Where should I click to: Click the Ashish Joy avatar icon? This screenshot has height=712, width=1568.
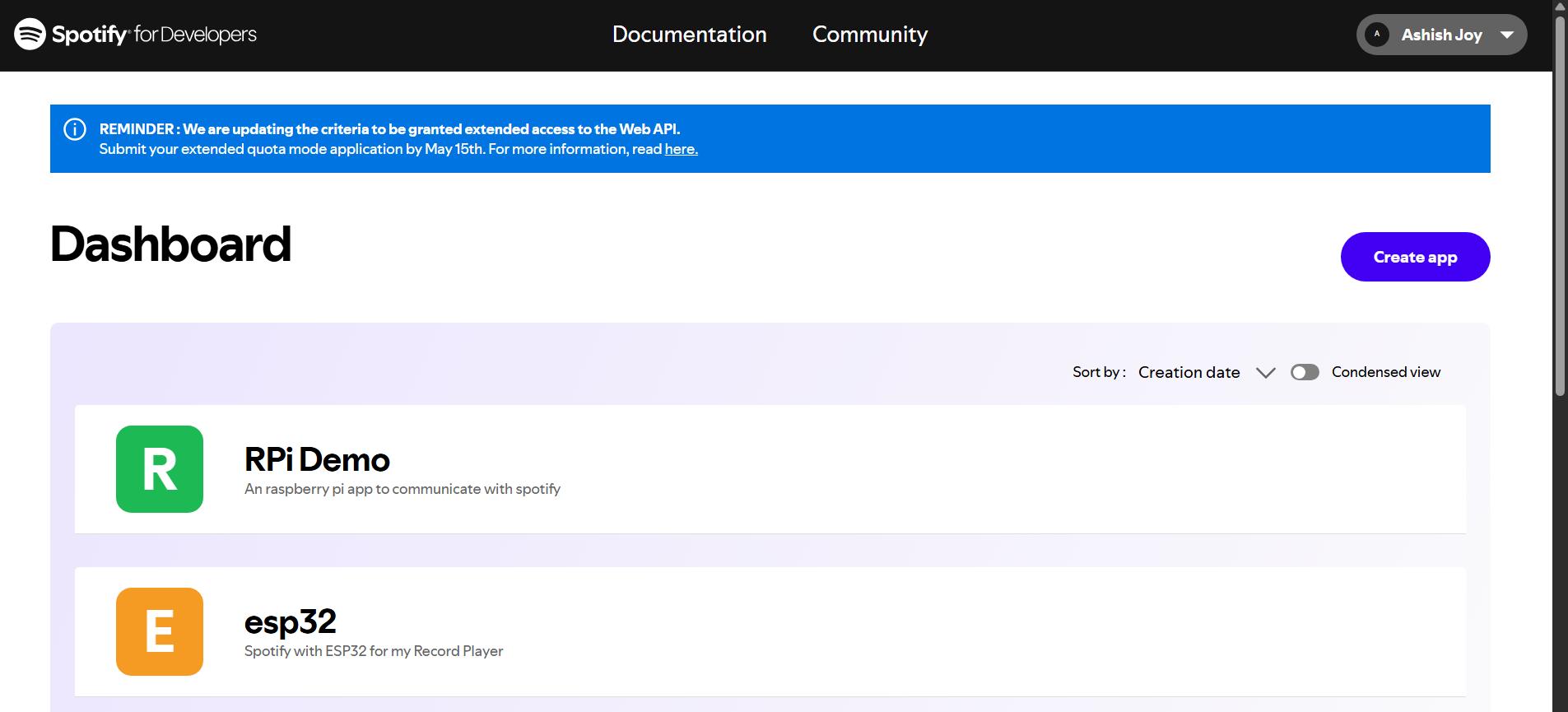[1377, 35]
